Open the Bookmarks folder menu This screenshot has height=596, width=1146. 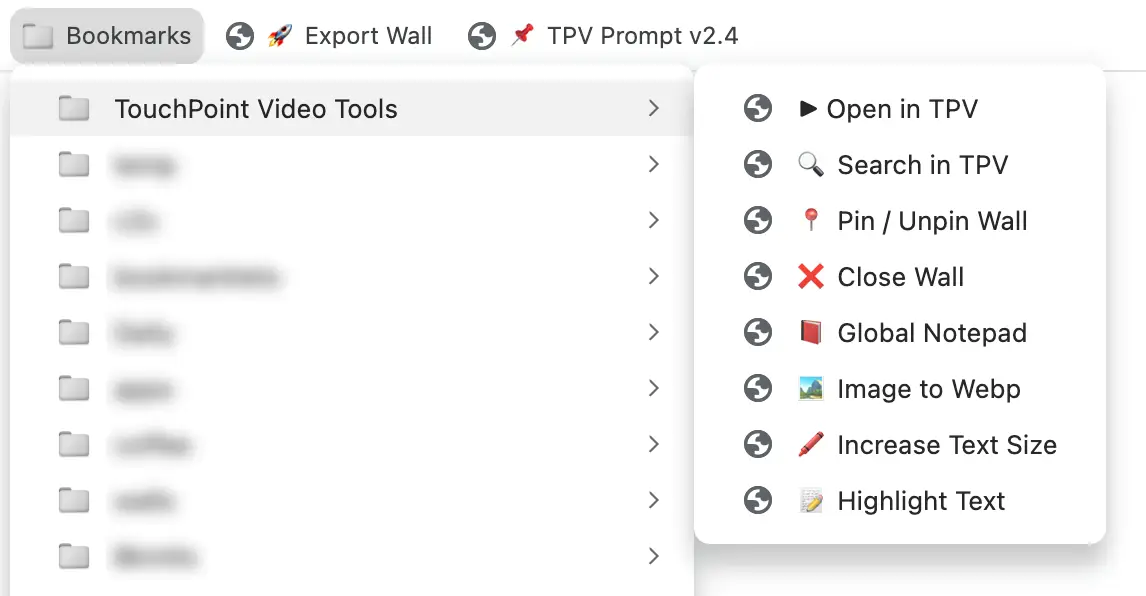(108, 37)
